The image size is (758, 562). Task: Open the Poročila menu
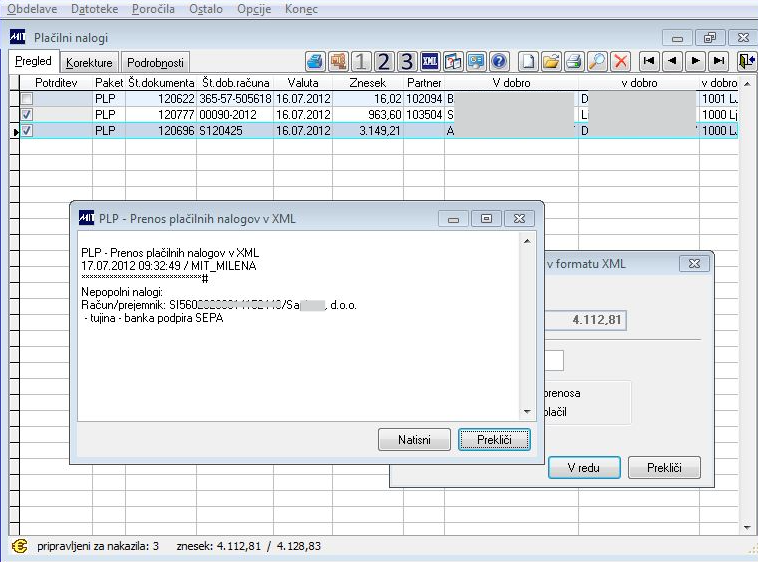(153, 9)
